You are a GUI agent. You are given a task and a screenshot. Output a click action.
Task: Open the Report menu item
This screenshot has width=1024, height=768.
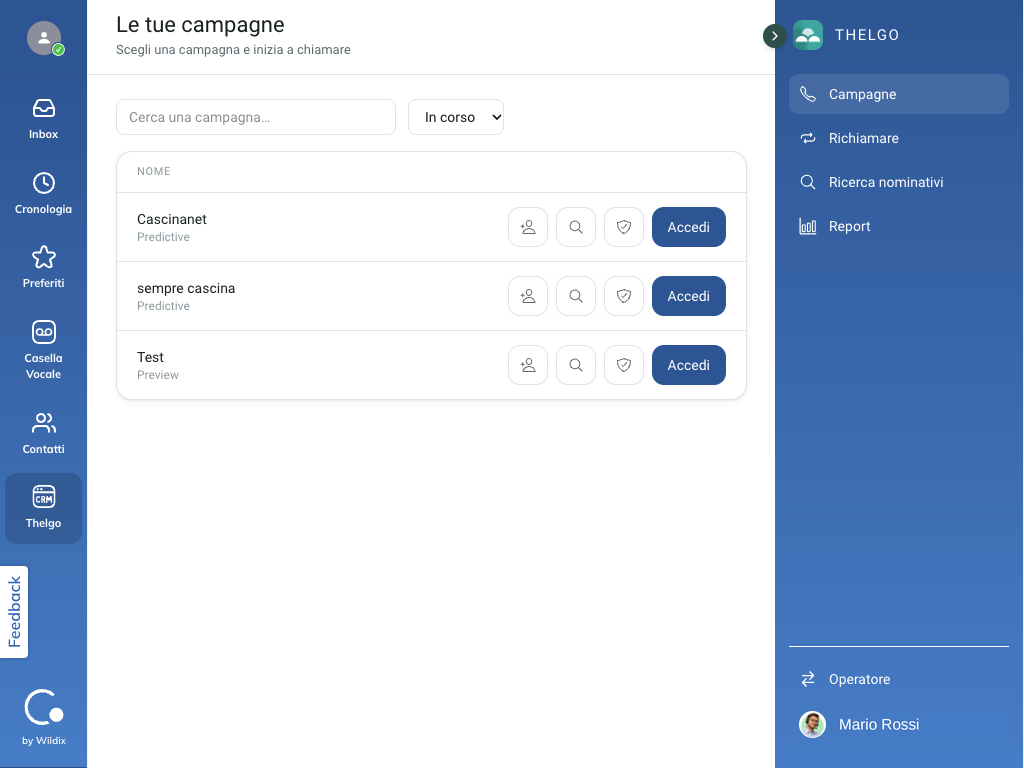pyautogui.click(x=899, y=226)
